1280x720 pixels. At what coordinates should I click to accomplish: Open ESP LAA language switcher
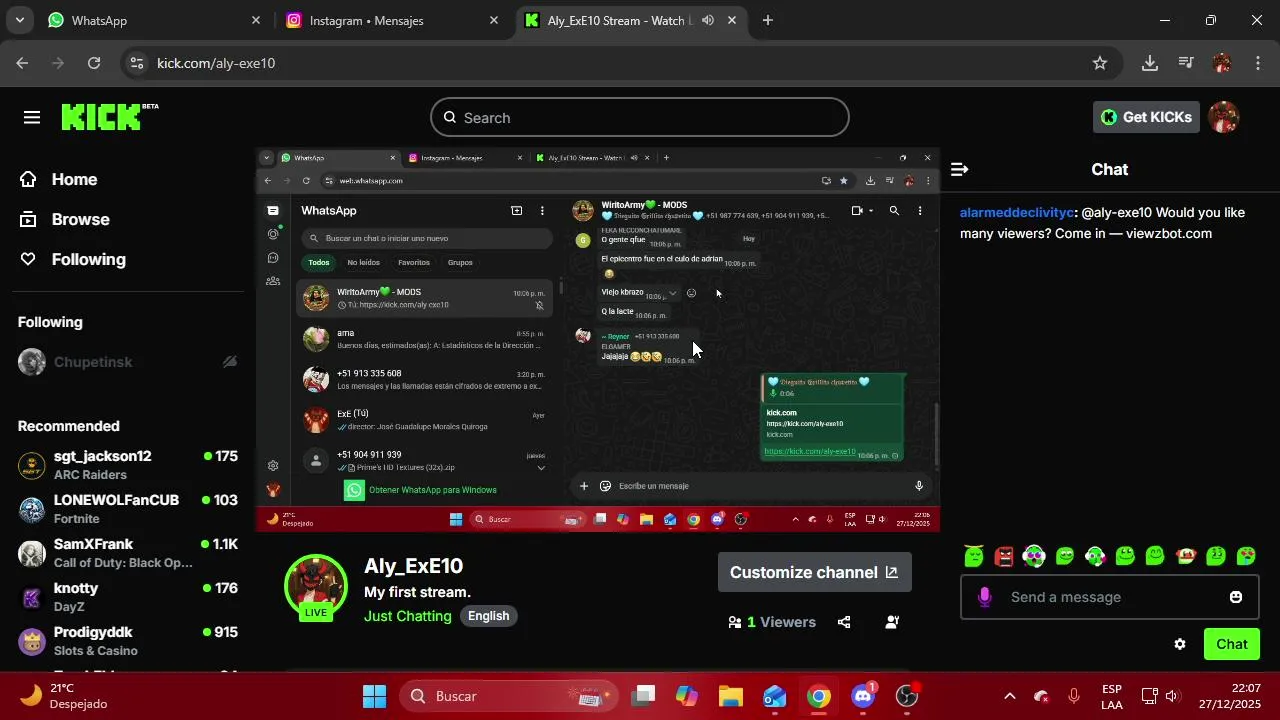pos(1112,696)
